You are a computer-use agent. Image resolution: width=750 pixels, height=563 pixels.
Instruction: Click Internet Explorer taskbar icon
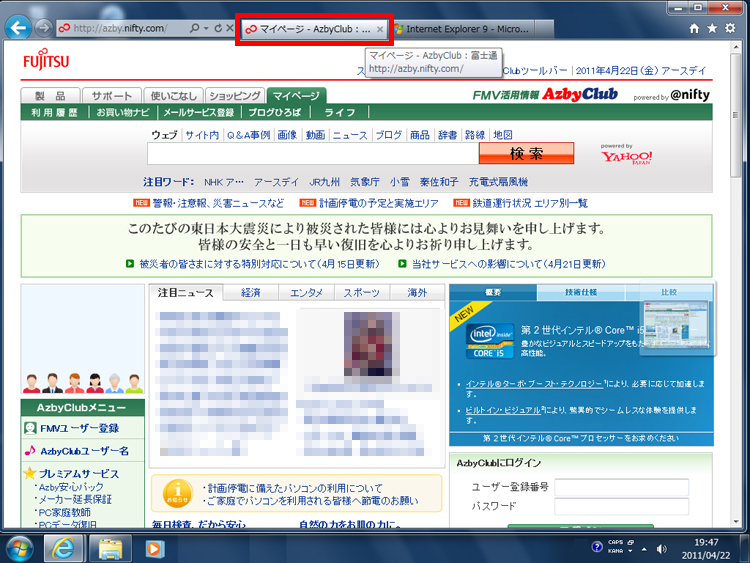(64, 548)
